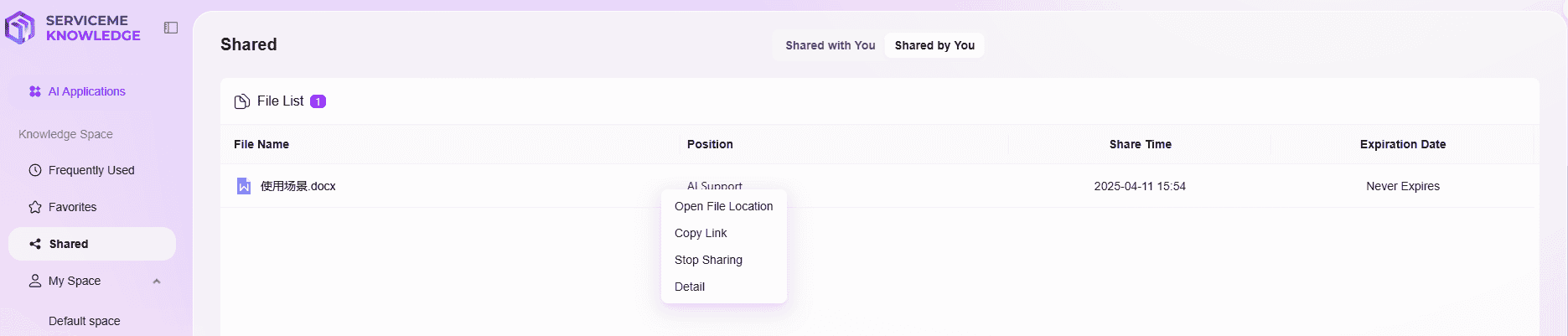Viewport: 1568px width, 336px height.
Task: Switch to Shared with You tab
Action: 830,45
